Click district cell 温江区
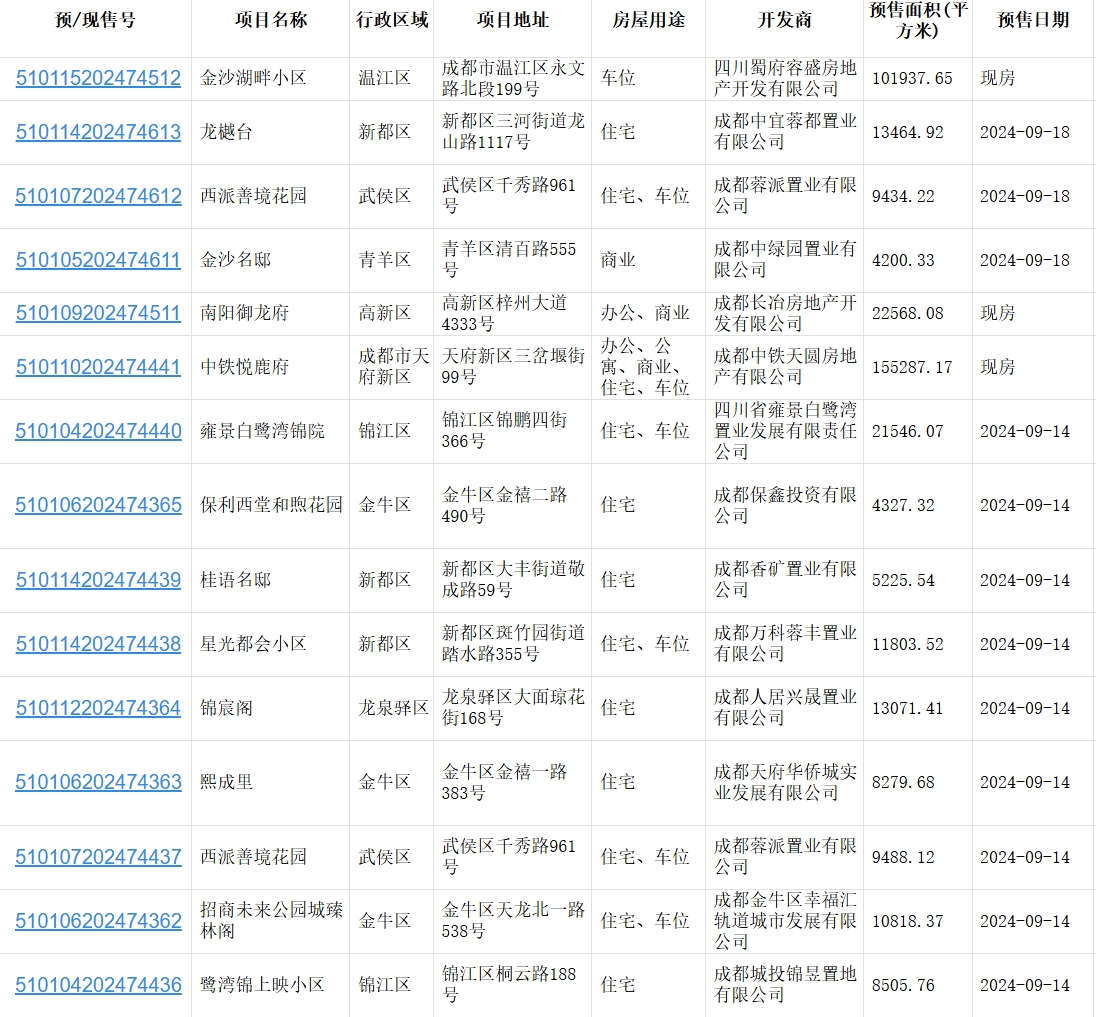1096x1017 pixels. pyautogui.click(x=384, y=78)
